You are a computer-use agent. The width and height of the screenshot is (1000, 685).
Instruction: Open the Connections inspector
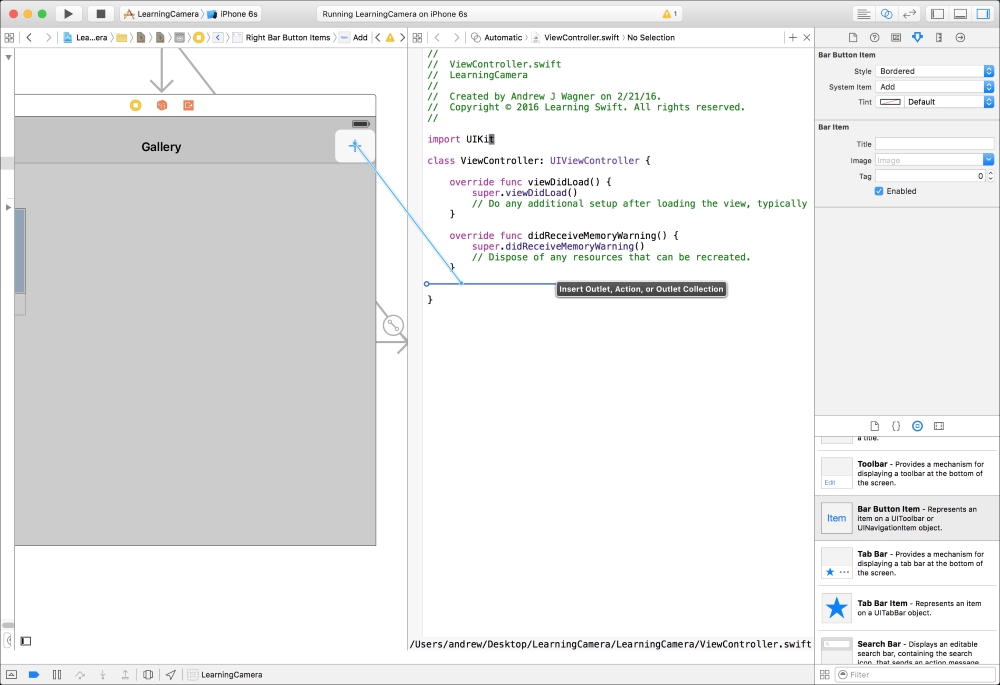(960, 37)
